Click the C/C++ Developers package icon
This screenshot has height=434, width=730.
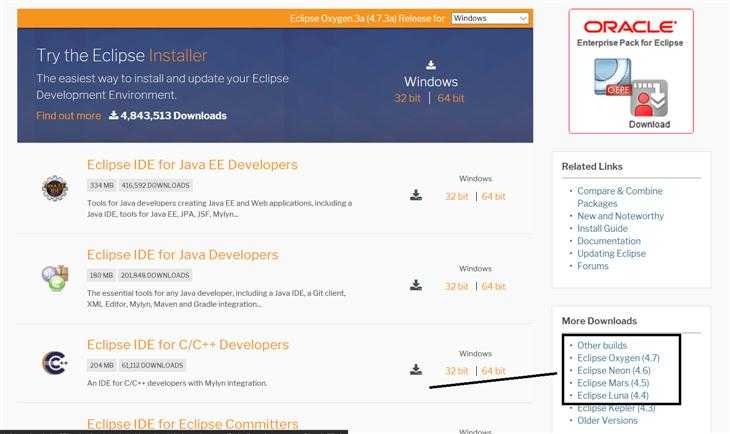pos(55,363)
